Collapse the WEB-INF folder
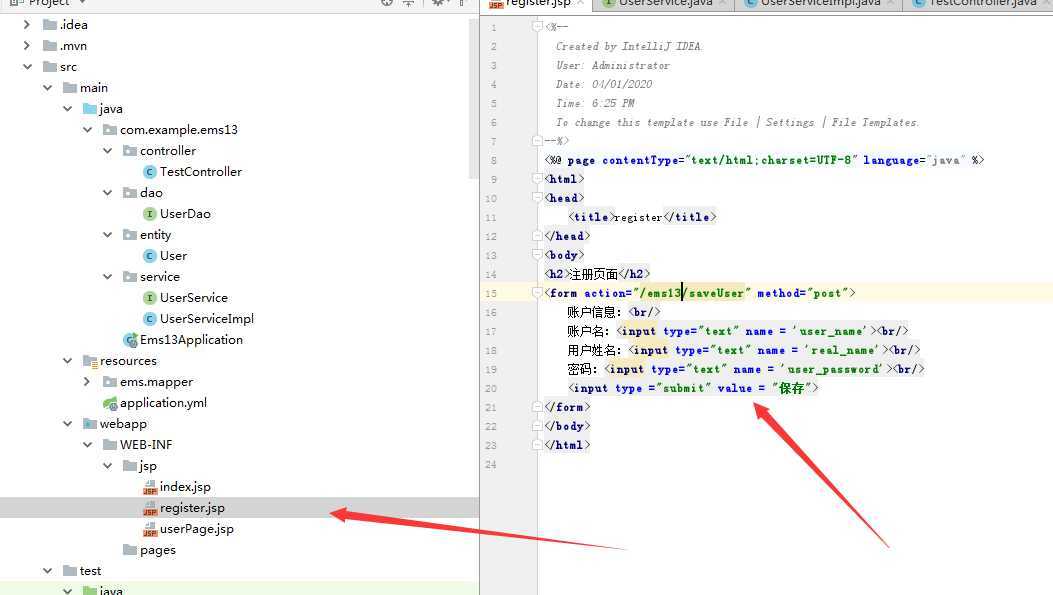 [x=88, y=445]
